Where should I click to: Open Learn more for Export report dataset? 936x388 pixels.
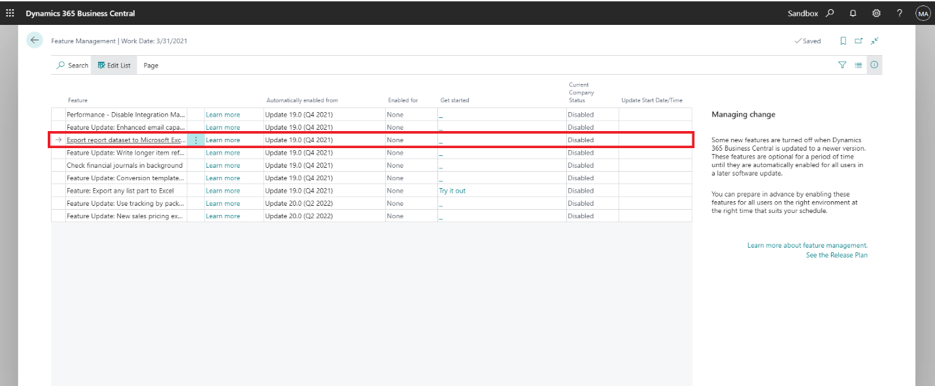223,140
